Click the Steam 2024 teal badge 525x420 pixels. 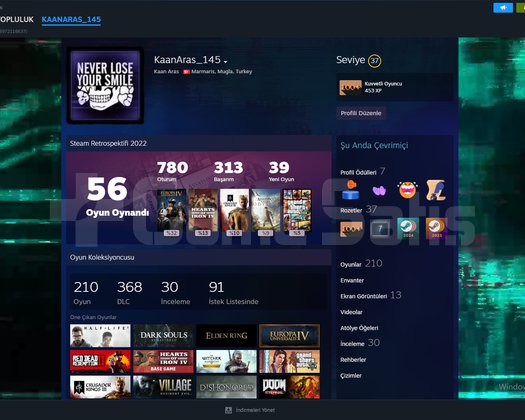tap(408, 229)
